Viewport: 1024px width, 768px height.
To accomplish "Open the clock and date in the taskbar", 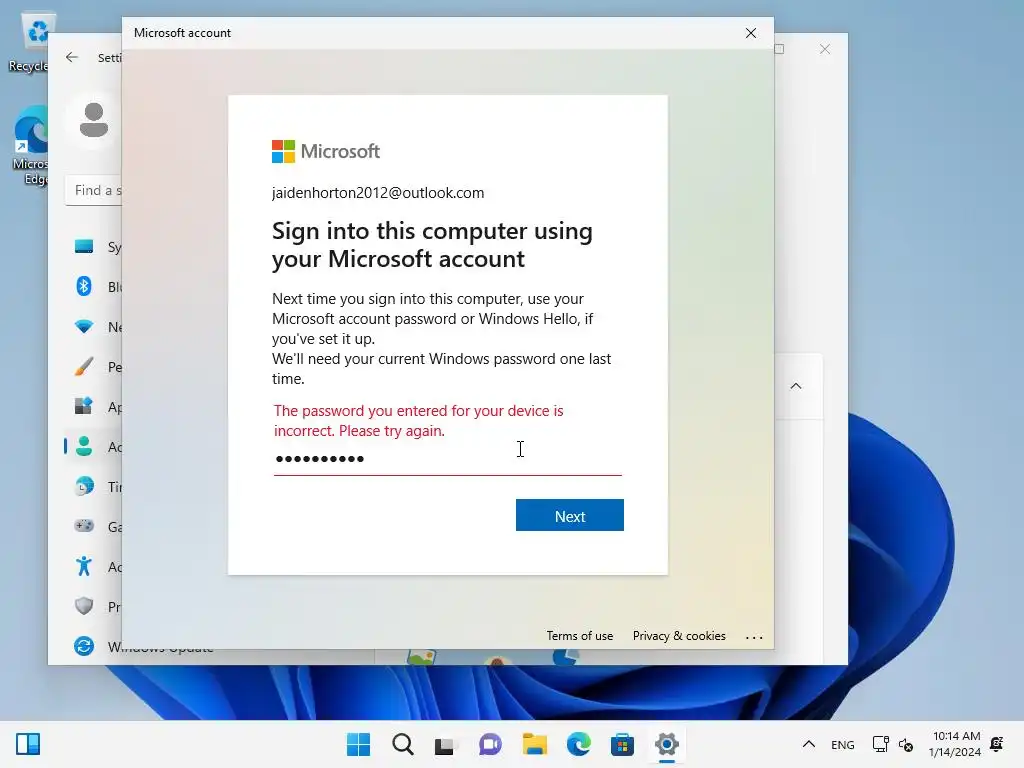I will [x=955, y=744].
